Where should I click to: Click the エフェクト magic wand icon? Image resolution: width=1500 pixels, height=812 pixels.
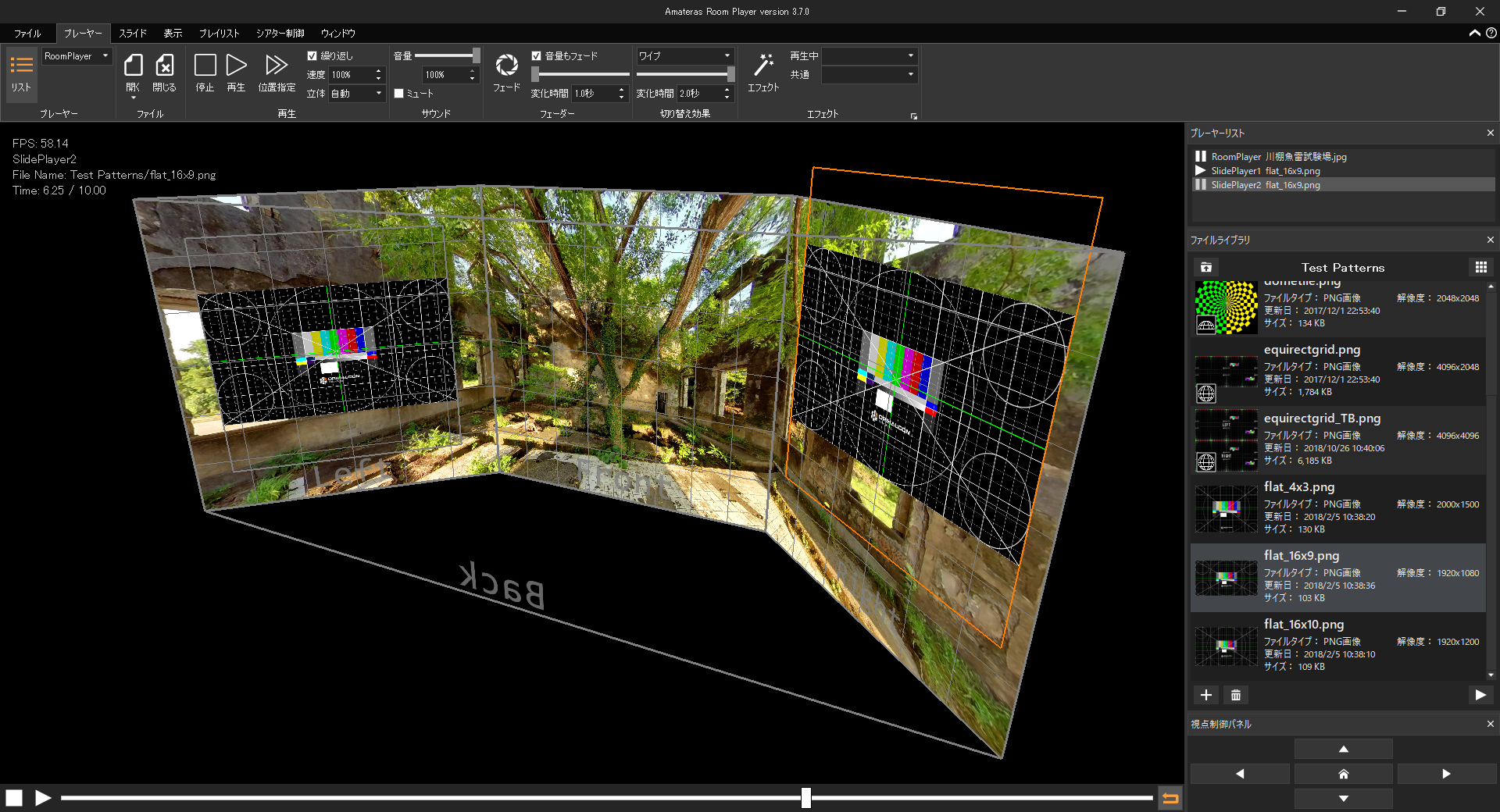pos(763,66)
